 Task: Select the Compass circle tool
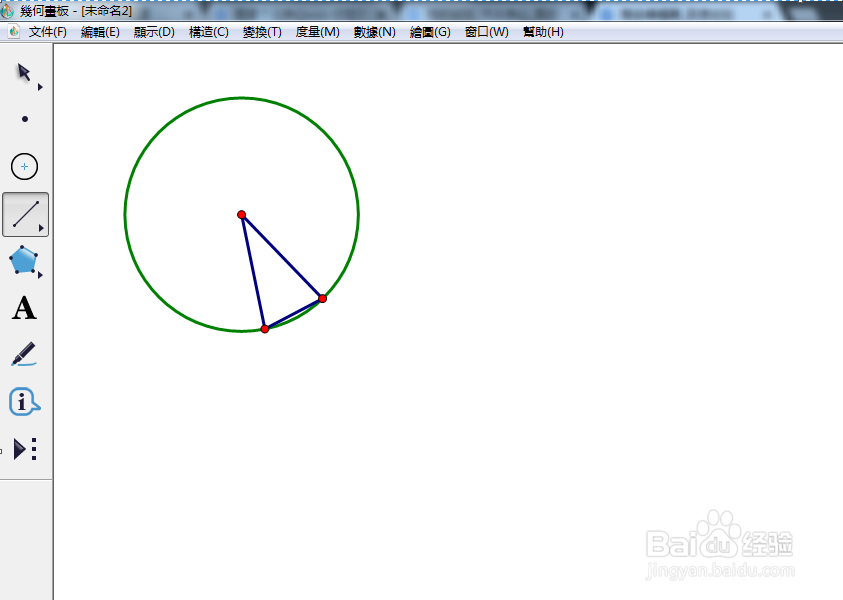tap(24, 167)
